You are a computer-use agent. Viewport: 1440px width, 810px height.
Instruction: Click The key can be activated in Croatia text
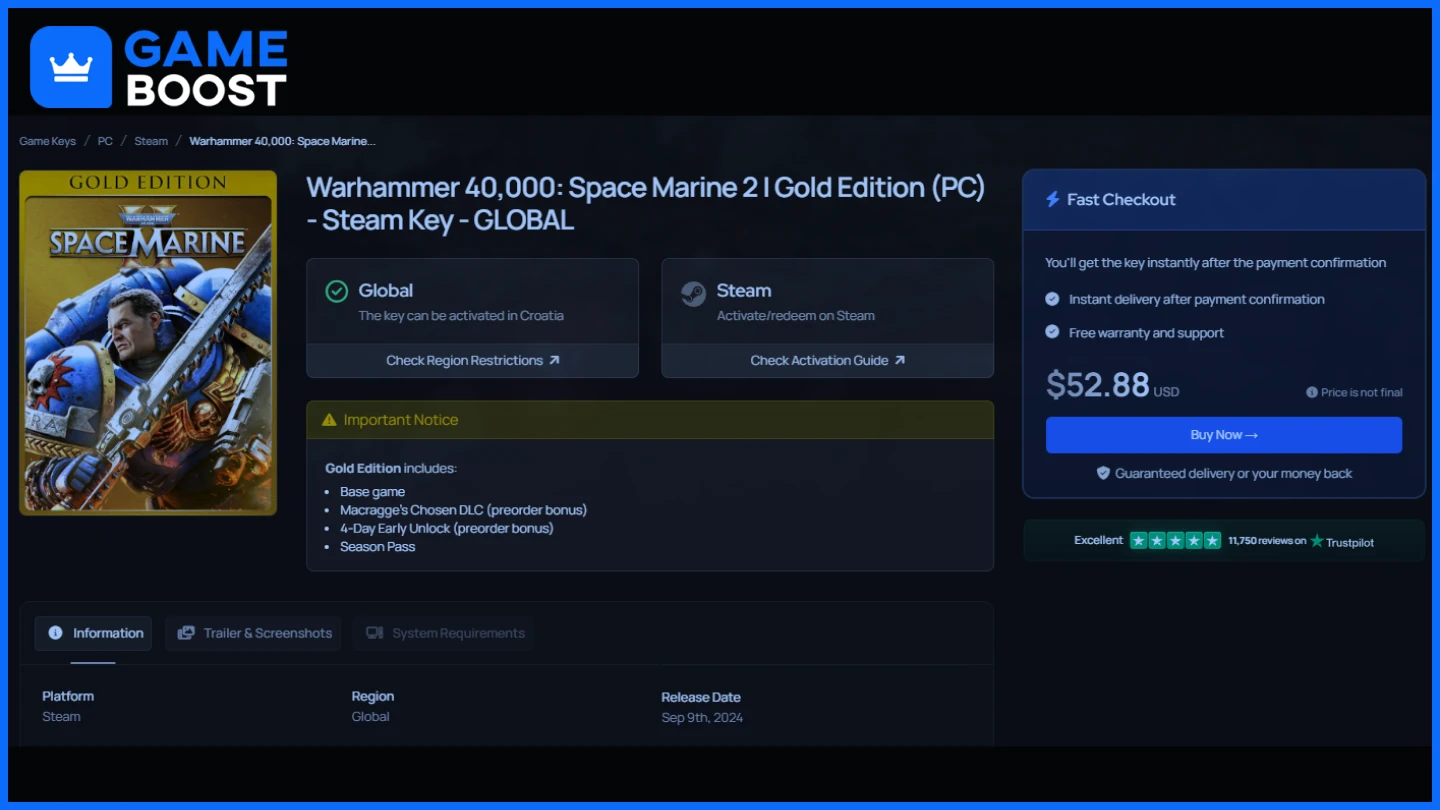click(x=461, y=315)
